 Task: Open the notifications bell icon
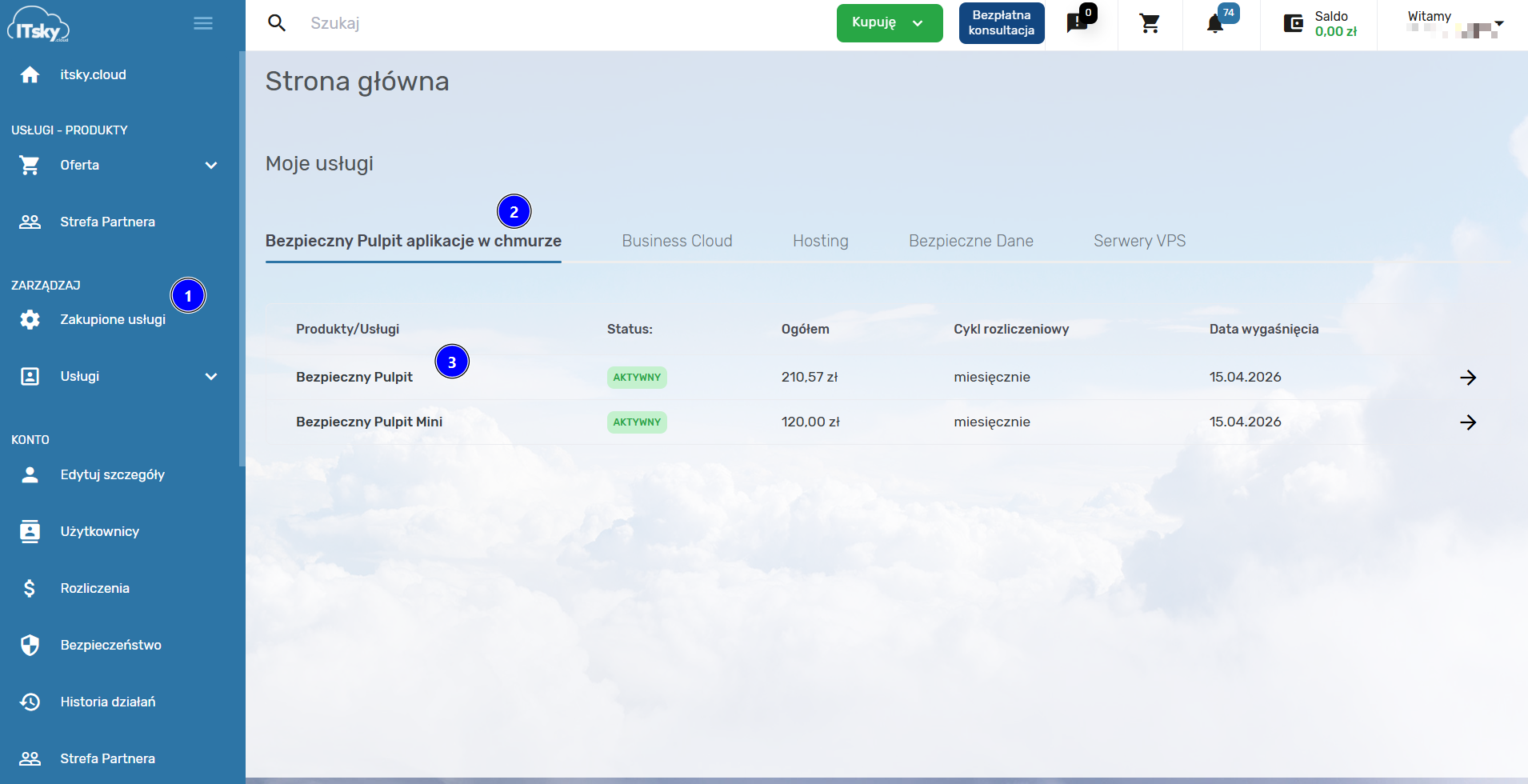click(1215, 24)
